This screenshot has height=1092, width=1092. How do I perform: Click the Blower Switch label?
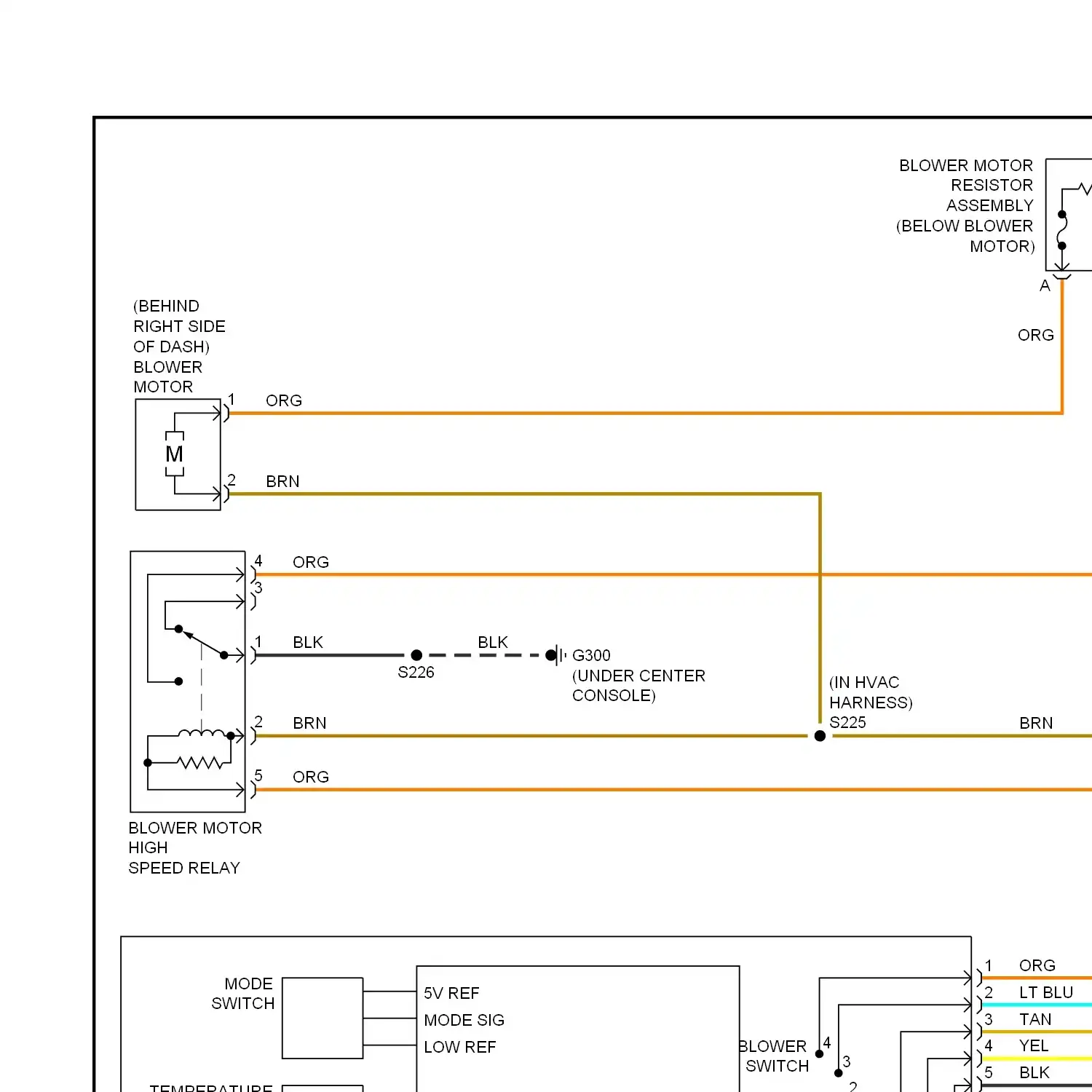pos(773,1056)
